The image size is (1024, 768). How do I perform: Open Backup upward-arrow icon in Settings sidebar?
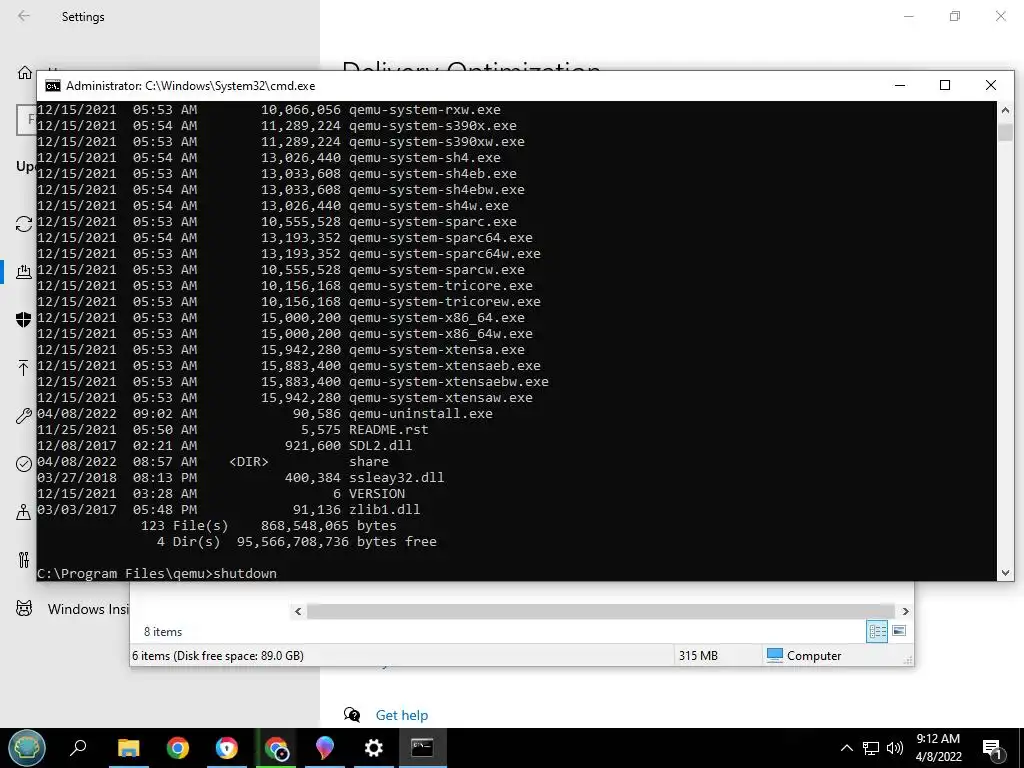tap(24, 368)
